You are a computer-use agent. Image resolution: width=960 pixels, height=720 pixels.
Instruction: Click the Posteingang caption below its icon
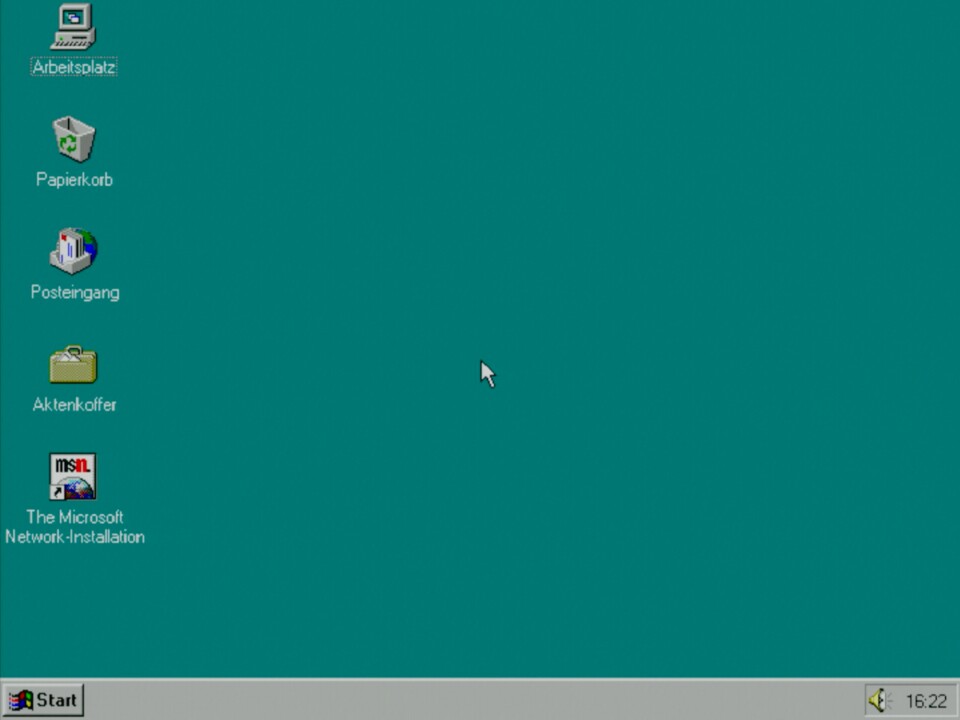[x=74, y=292]
